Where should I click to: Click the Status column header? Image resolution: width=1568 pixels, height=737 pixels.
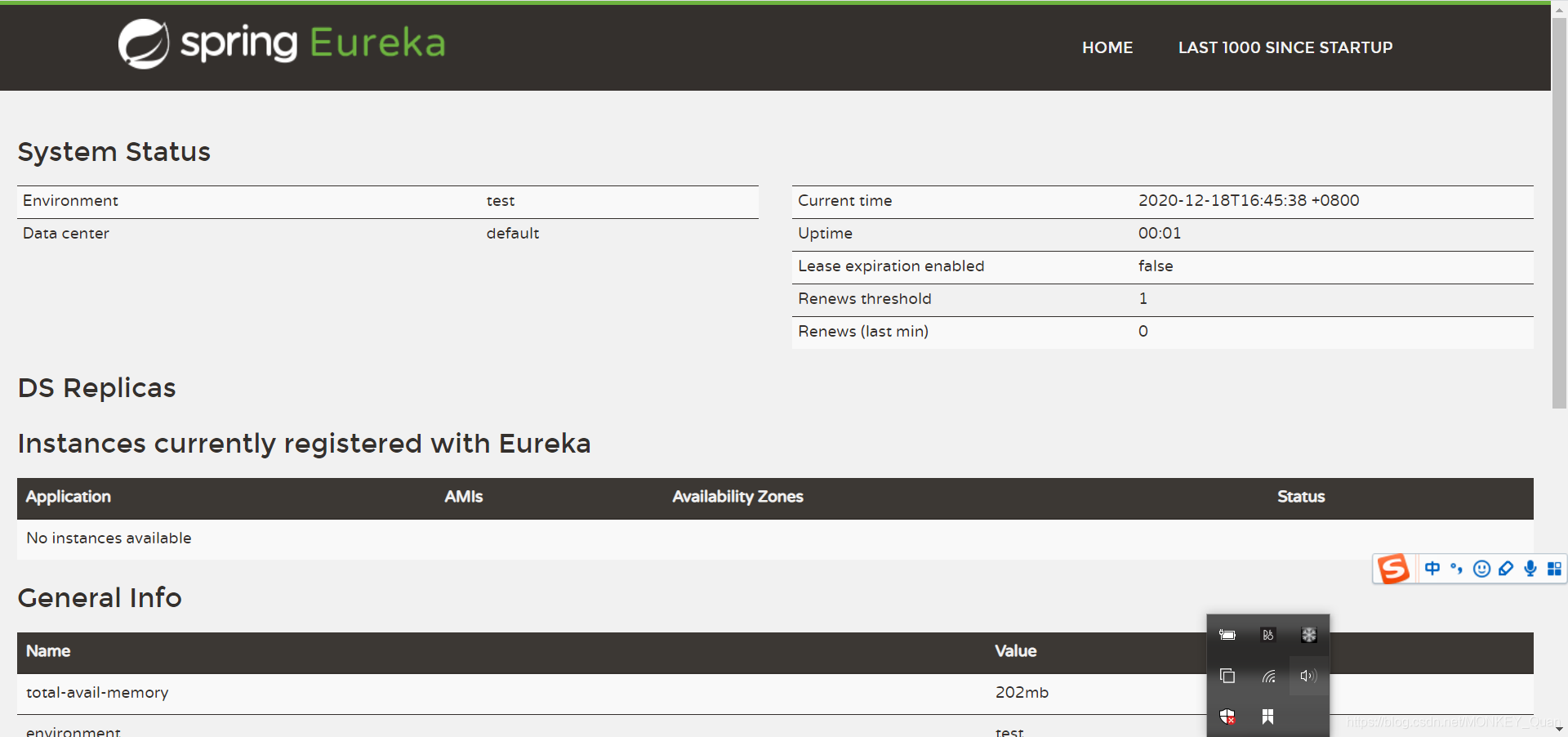pyautogui.click(x=1301, y=497)
